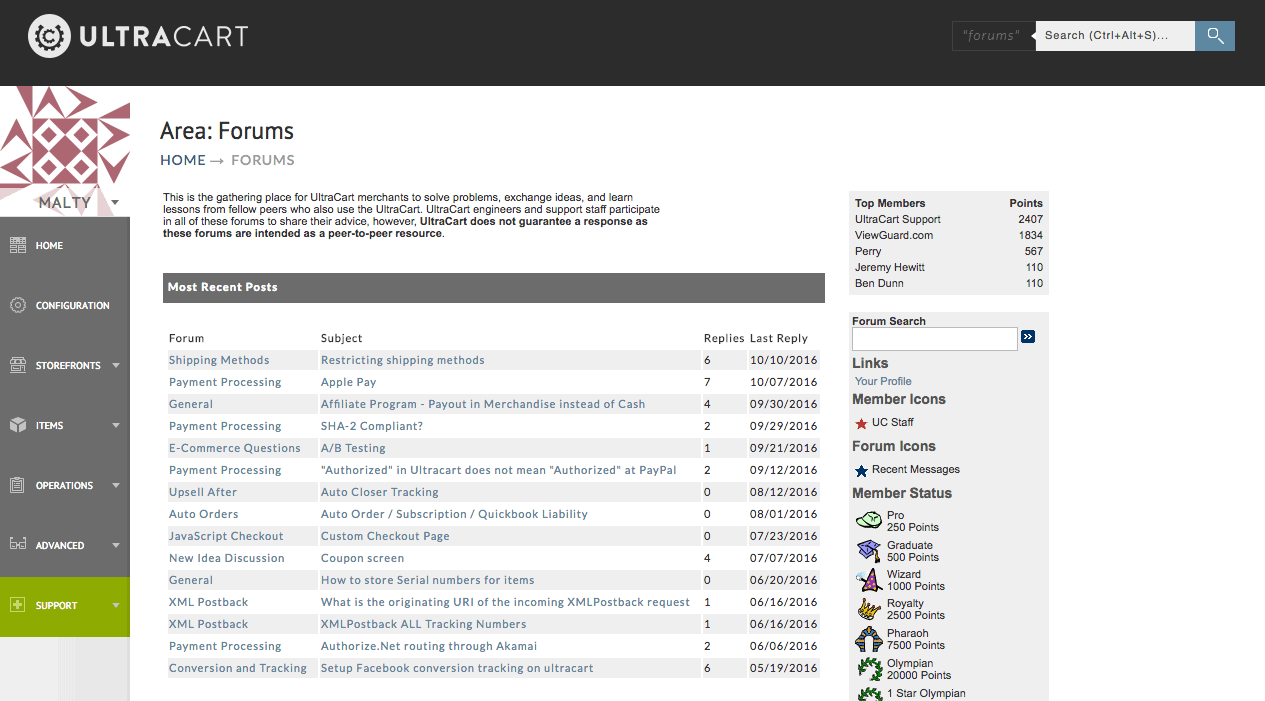Screen dimensions: 1265x701
Task: Open the Restricting shipping methods post
Action: pyautogui.click(x=403, y=360)
